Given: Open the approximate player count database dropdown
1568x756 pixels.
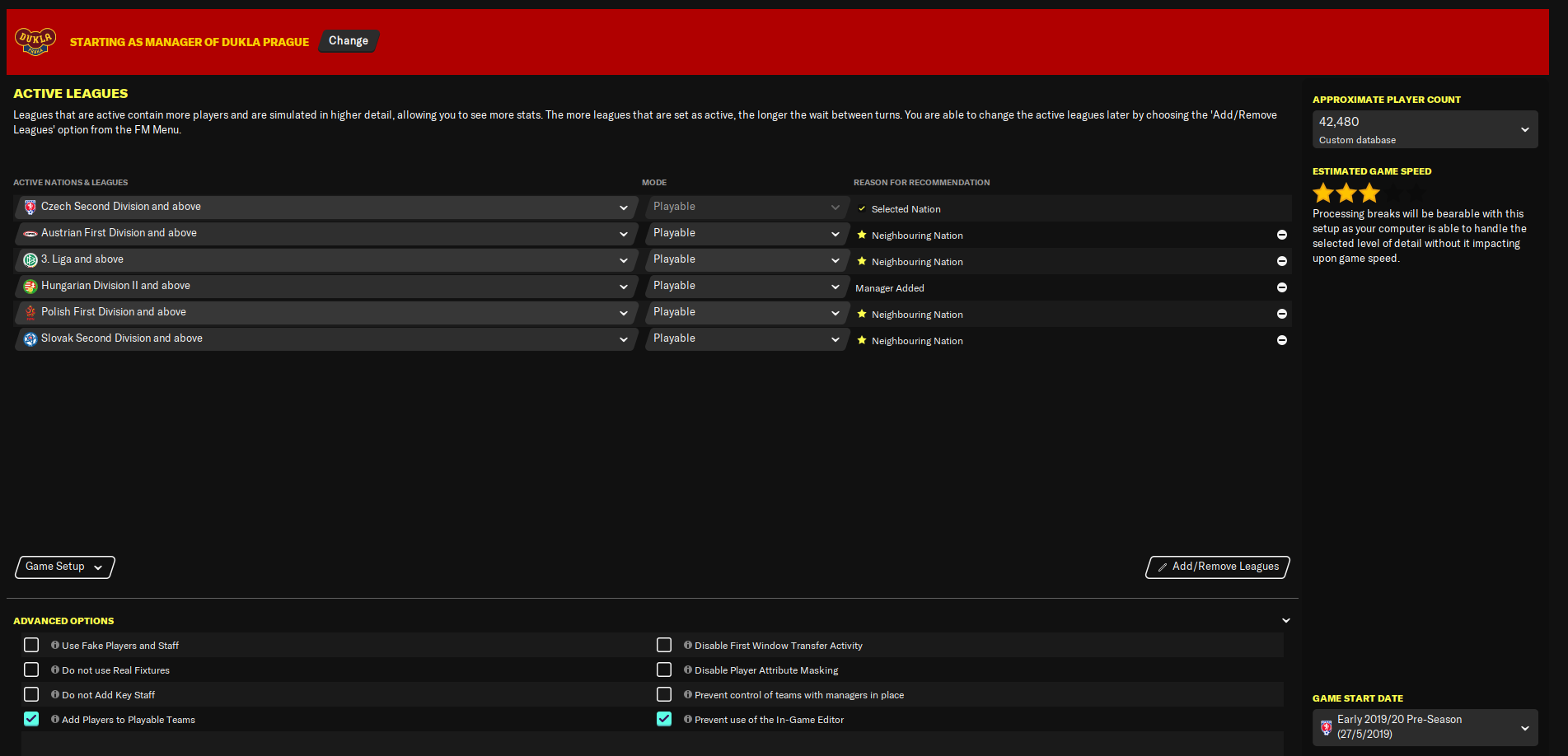Looking at the screenshot, I should tap(1425, 129).
